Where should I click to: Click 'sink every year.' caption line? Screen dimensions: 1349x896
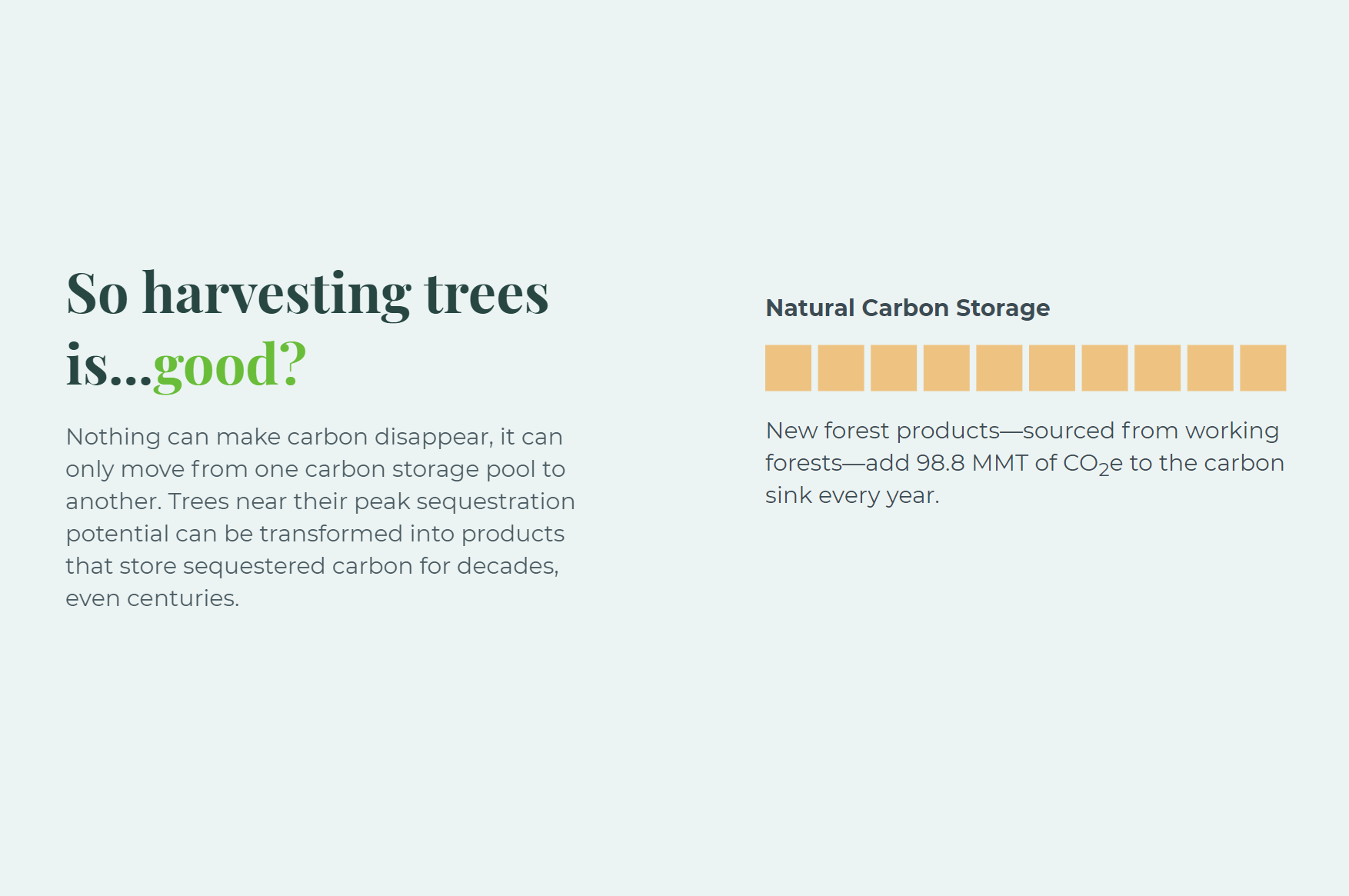point(852,495)
